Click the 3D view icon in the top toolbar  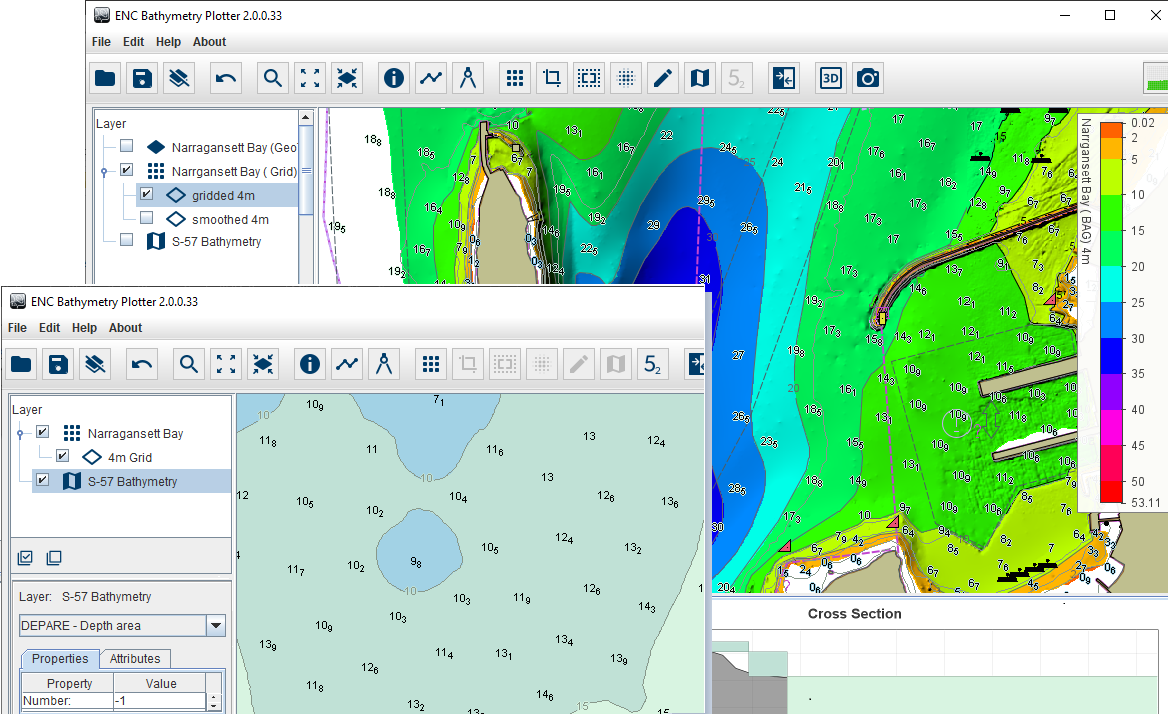830,78
